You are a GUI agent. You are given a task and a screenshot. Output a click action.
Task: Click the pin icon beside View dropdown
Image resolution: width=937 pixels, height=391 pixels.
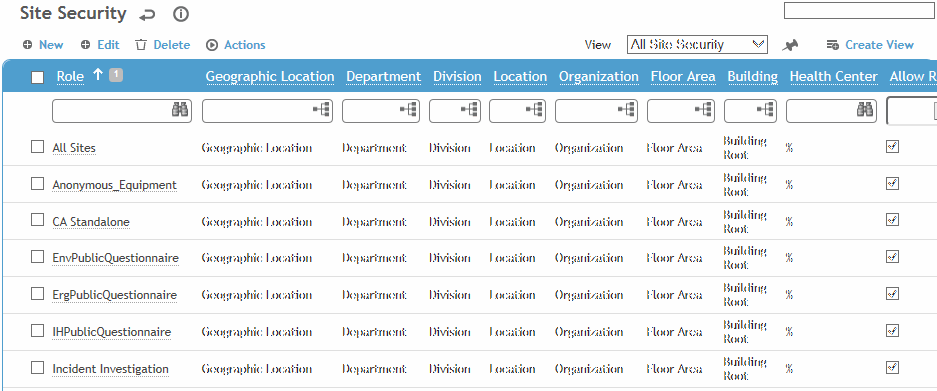click(790, 45)
